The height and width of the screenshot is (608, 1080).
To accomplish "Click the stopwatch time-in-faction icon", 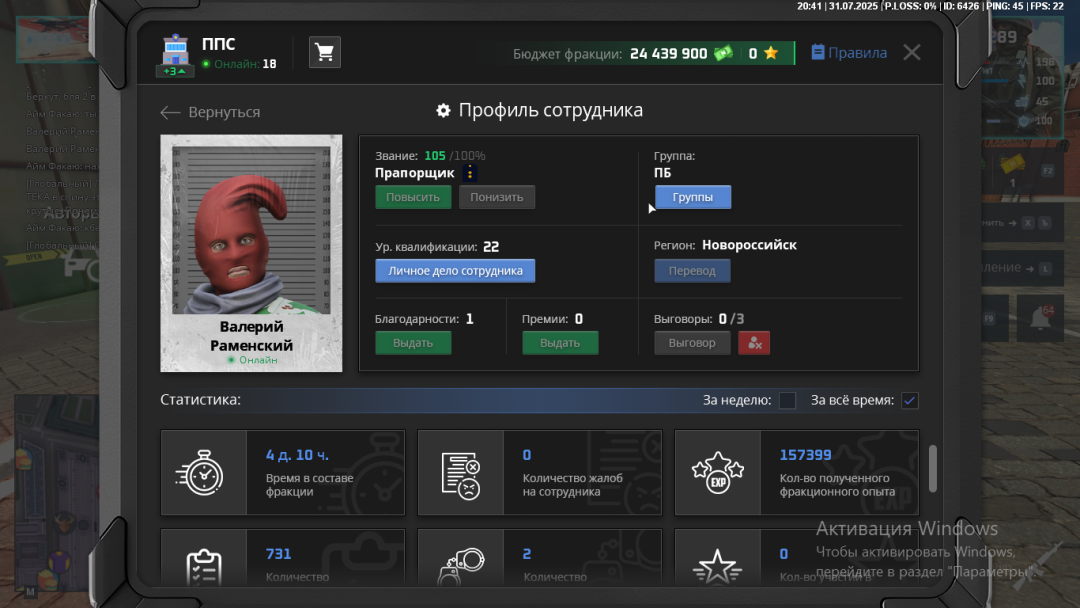I will (200, 472).
